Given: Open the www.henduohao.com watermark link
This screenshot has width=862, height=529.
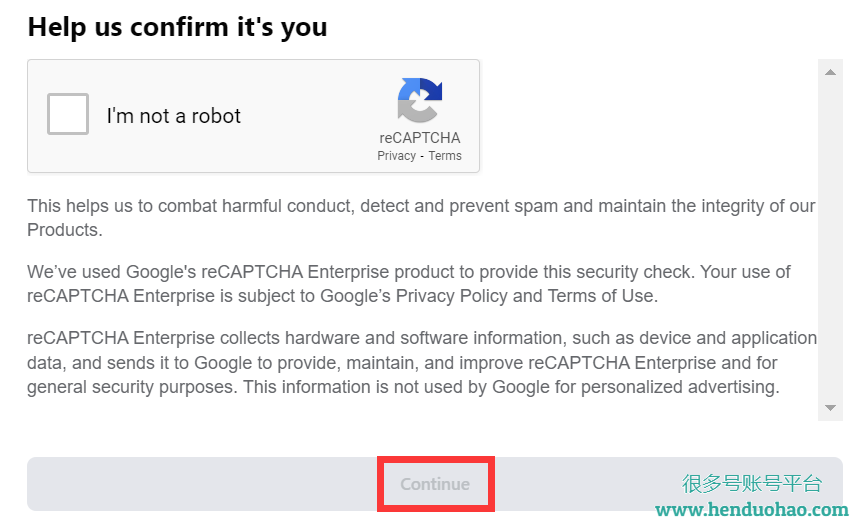Looking at the screenshot, I should click(x=752, y=510).
